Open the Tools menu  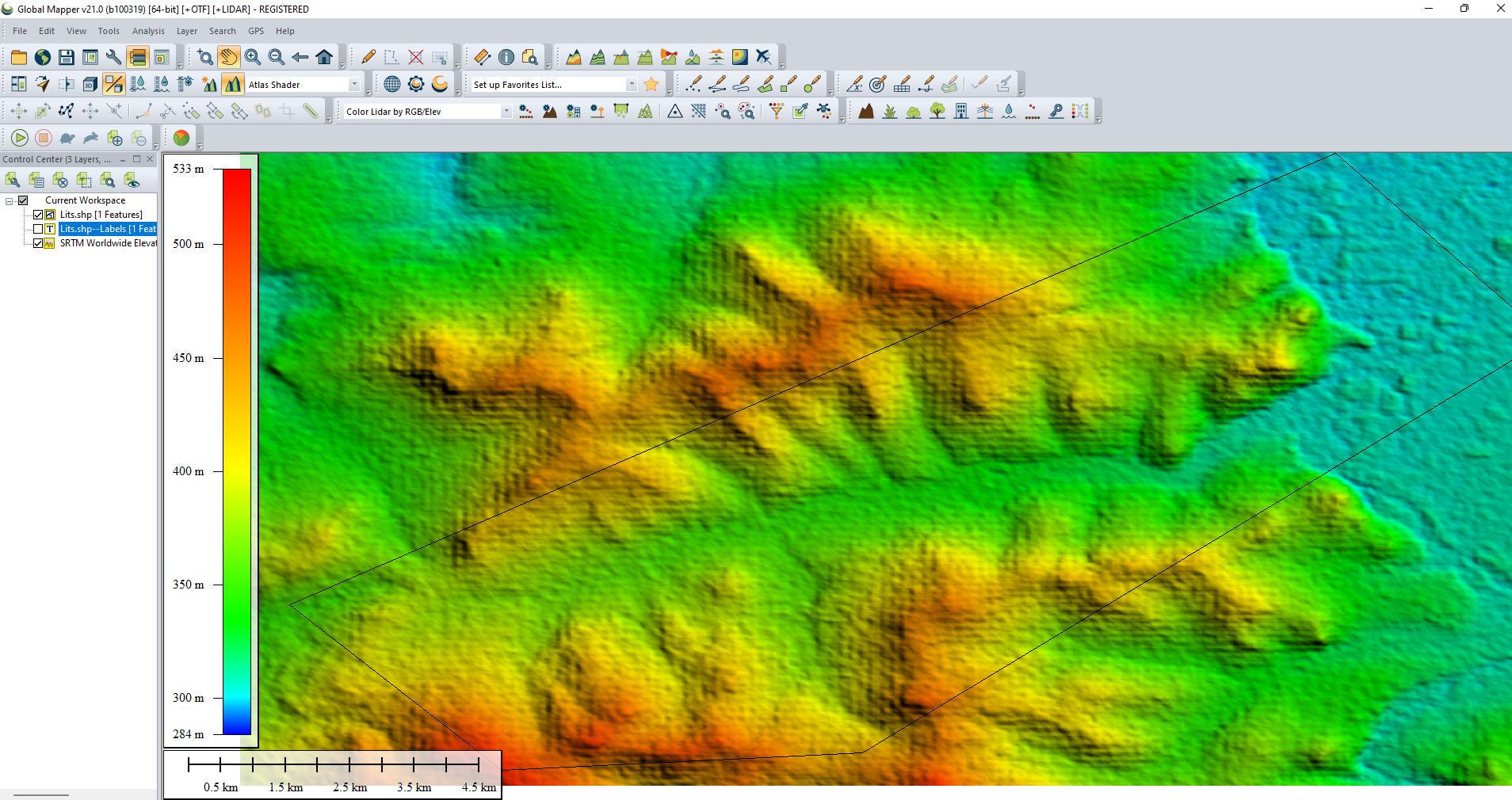coord(109,31)
